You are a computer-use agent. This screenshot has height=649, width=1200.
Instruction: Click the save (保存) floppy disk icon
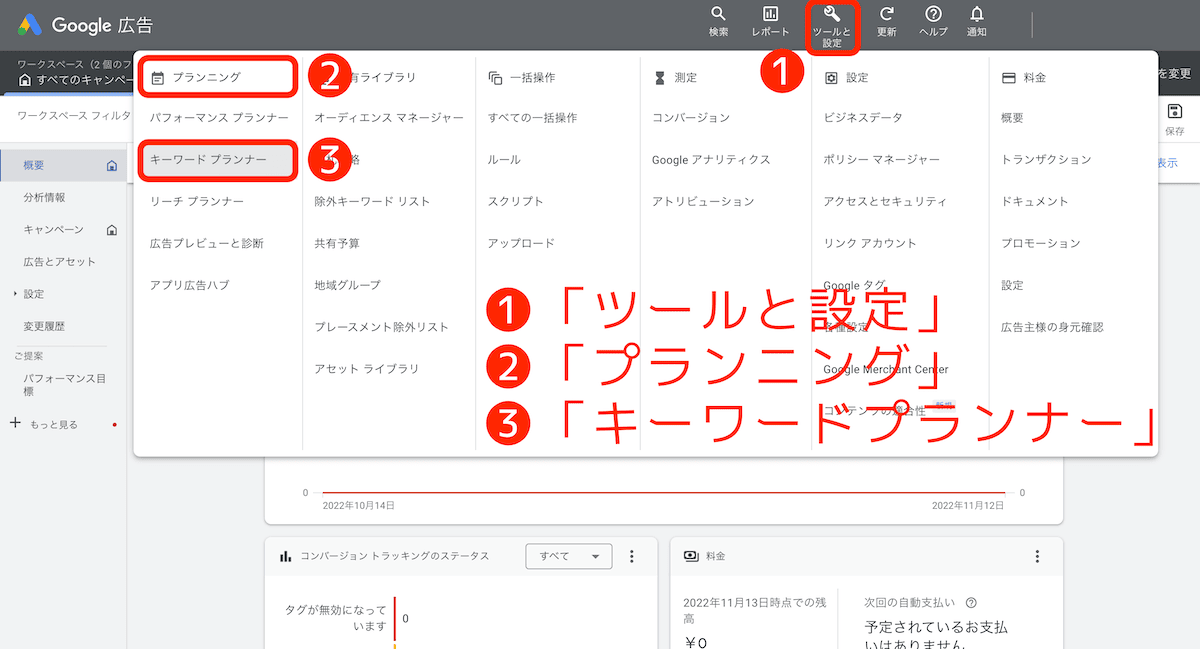(1175, 112)
